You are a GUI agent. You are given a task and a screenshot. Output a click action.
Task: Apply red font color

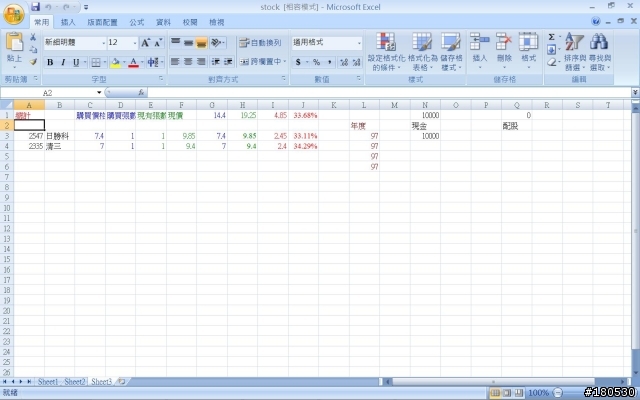[x=133, y=62]
